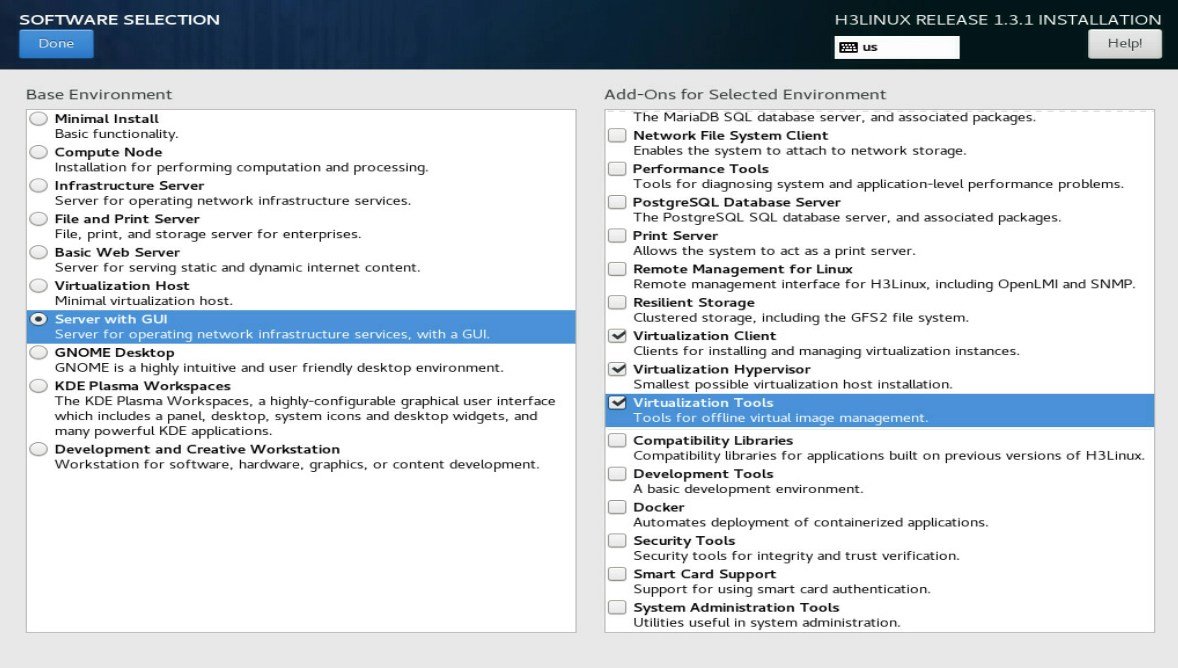
Task: Select the GNOME Desktop radio button
Action: point(38,352)
